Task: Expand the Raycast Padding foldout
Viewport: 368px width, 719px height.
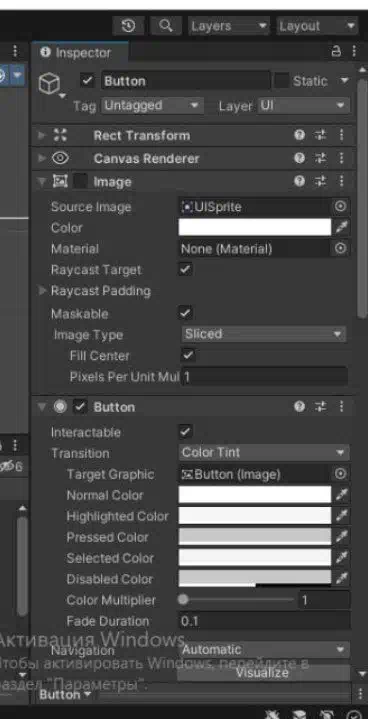Action: click(43, 291)
